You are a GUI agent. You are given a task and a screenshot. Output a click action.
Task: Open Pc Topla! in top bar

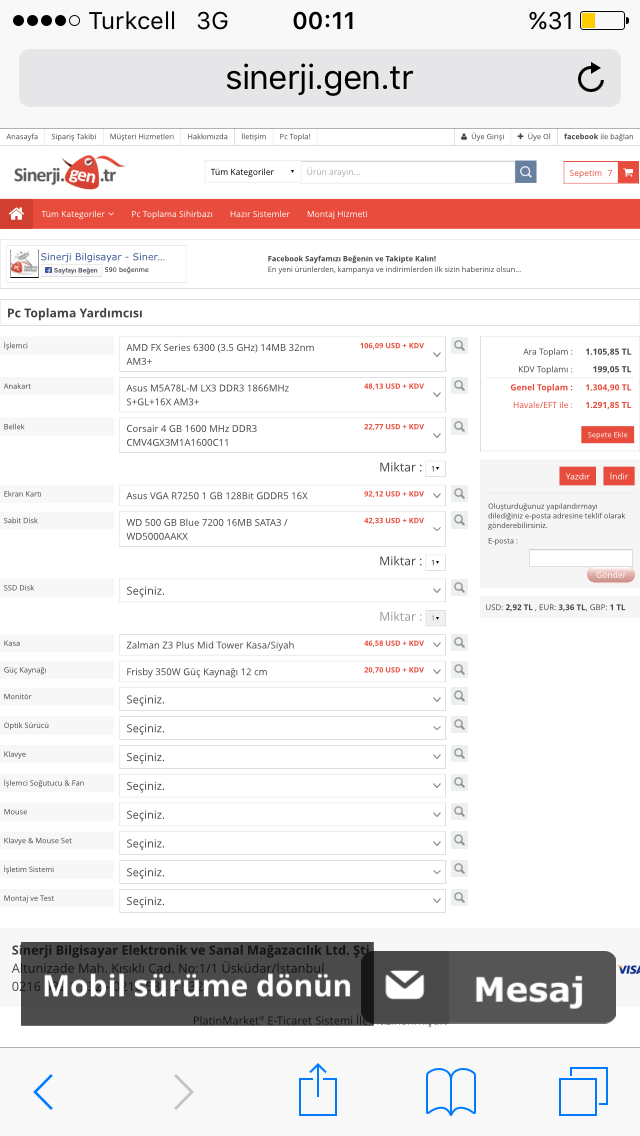[295, 136]
